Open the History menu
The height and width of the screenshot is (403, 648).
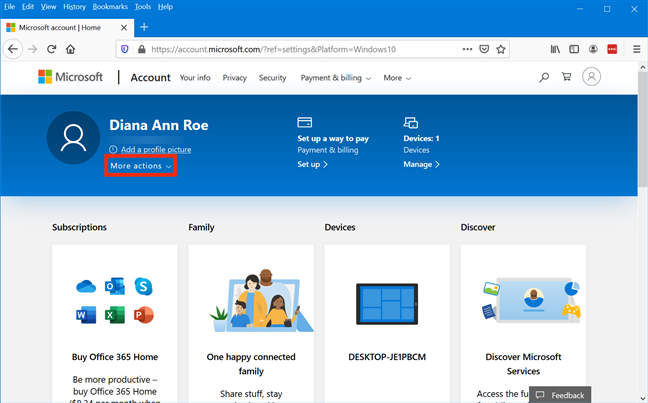(74, 7)
